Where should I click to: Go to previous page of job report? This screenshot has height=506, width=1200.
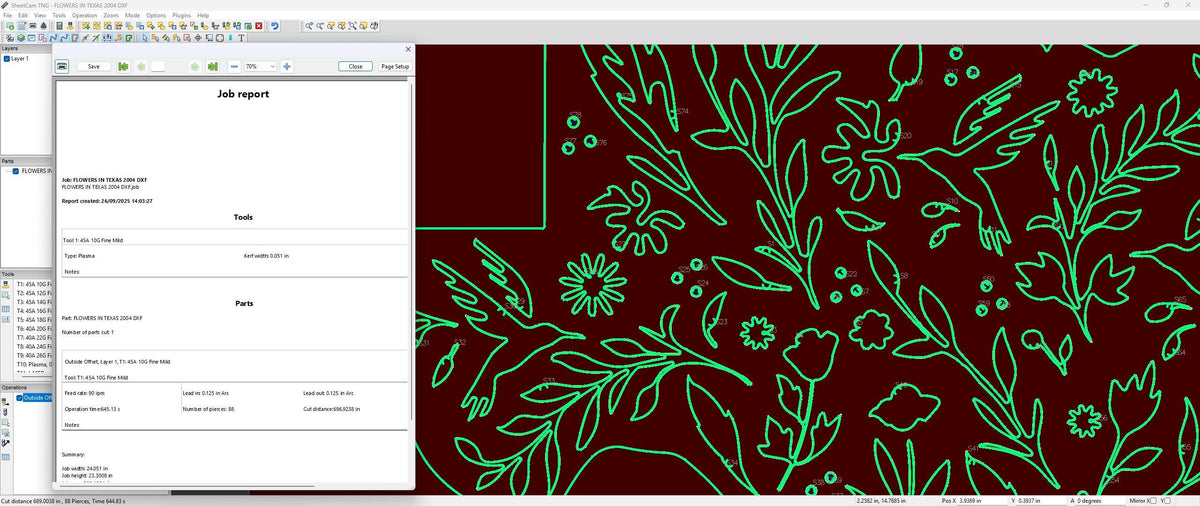point(141,66)
